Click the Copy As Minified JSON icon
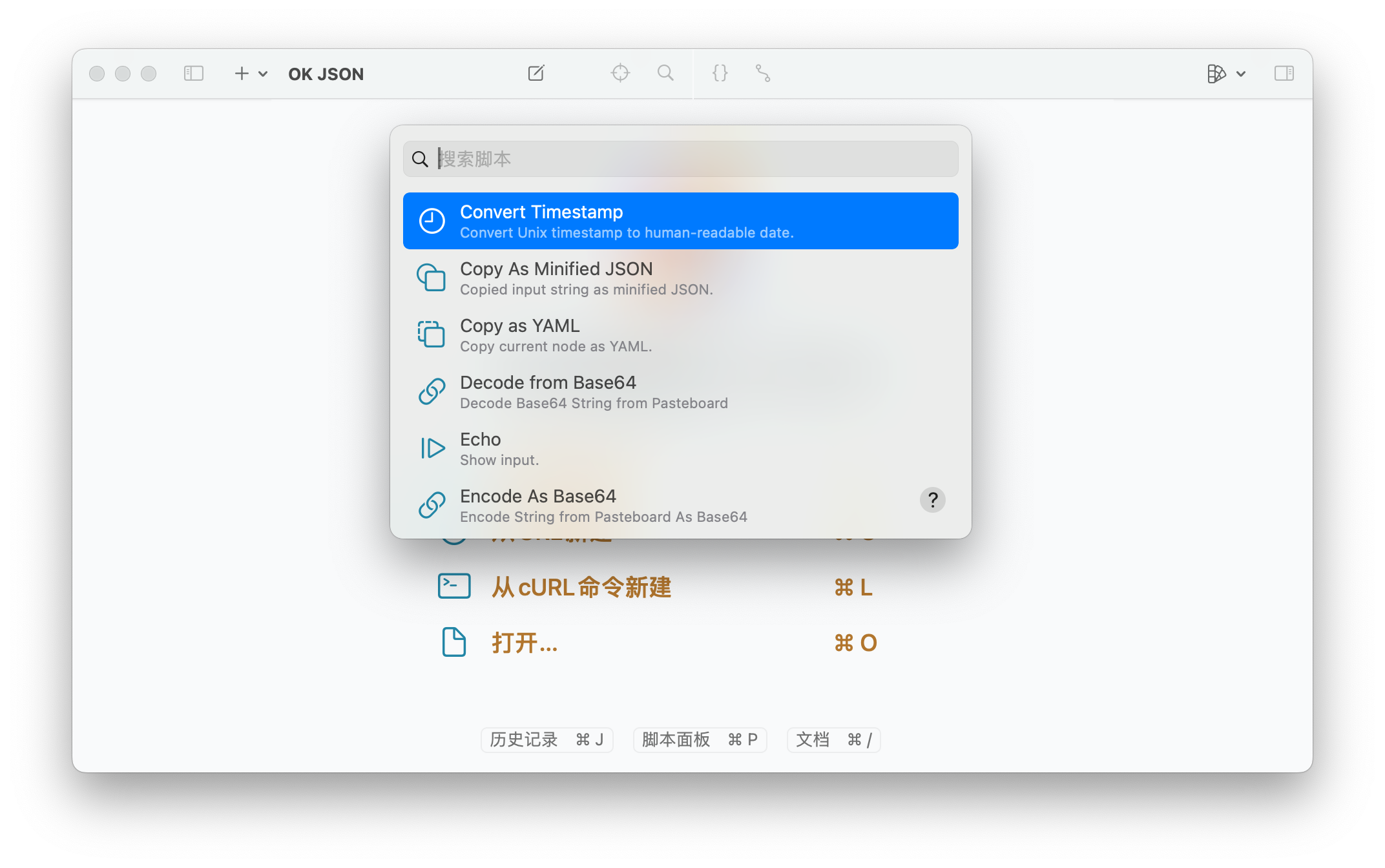The width and height of the screenshot is (1385, 868). (x=432, y=278)
